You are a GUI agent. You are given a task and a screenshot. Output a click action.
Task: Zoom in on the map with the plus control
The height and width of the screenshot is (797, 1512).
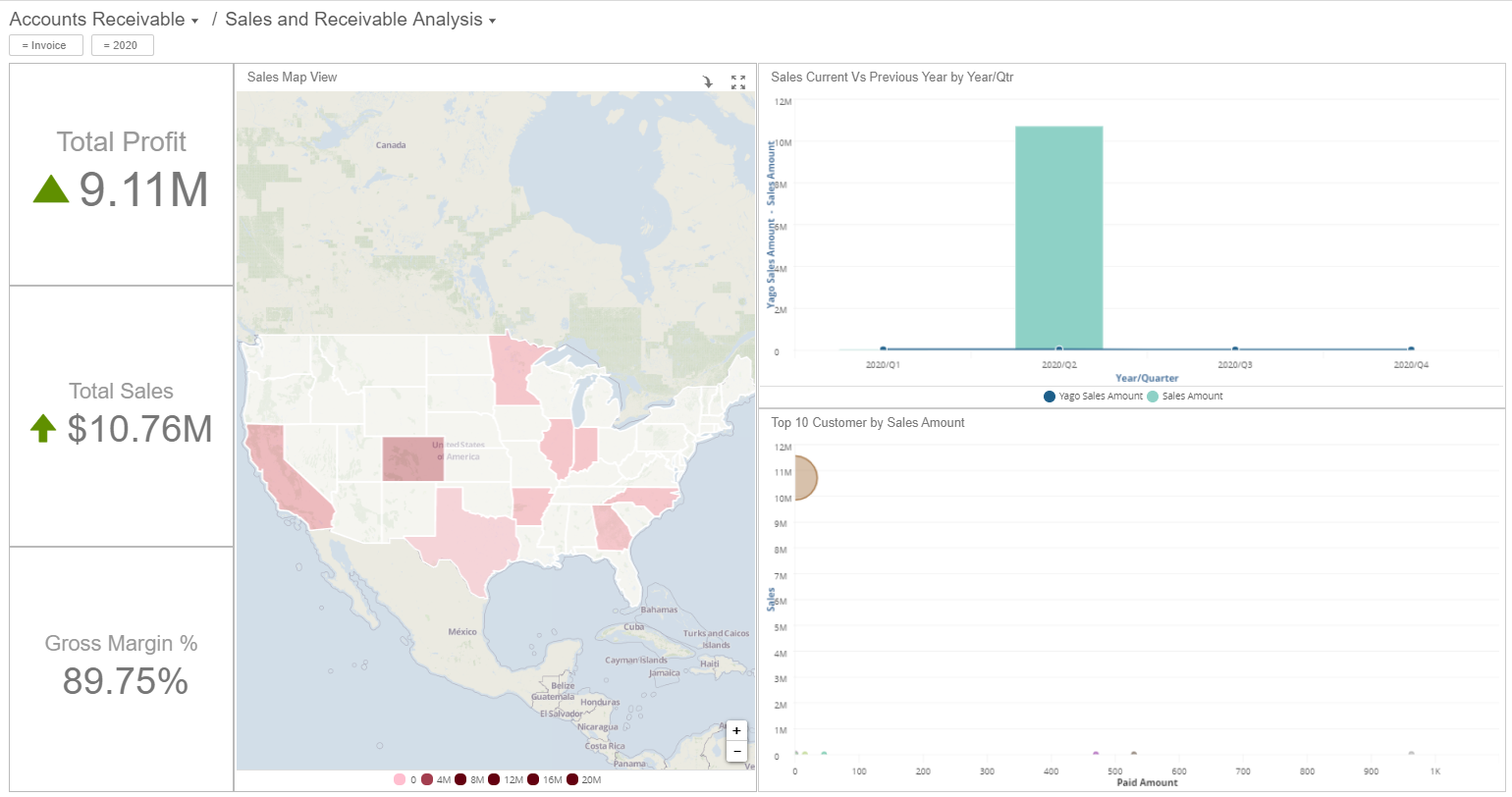coord(736,730)
